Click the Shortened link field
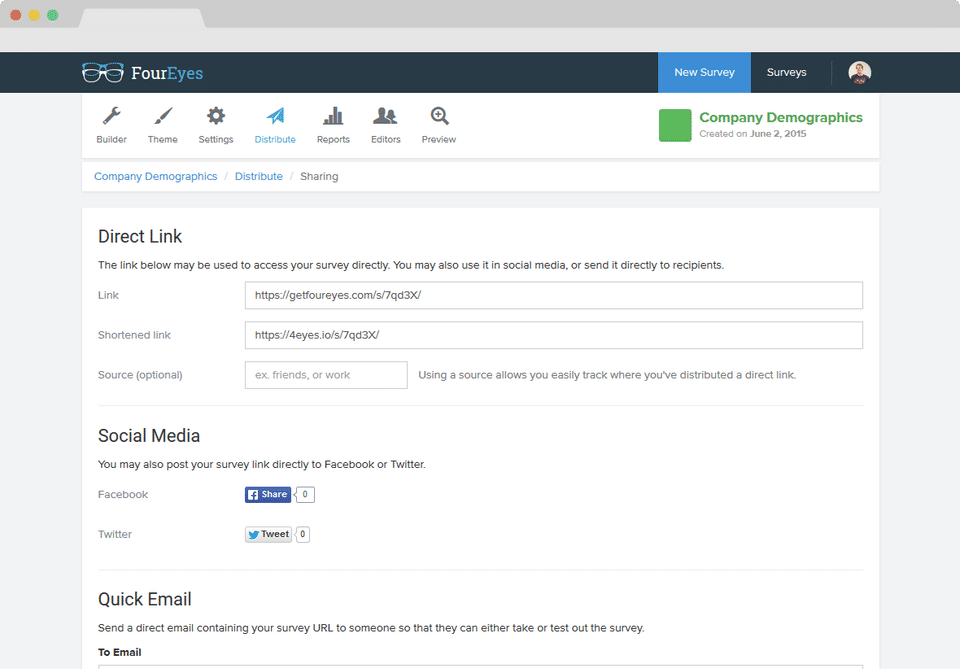960x669 pixels. [553, 335]
